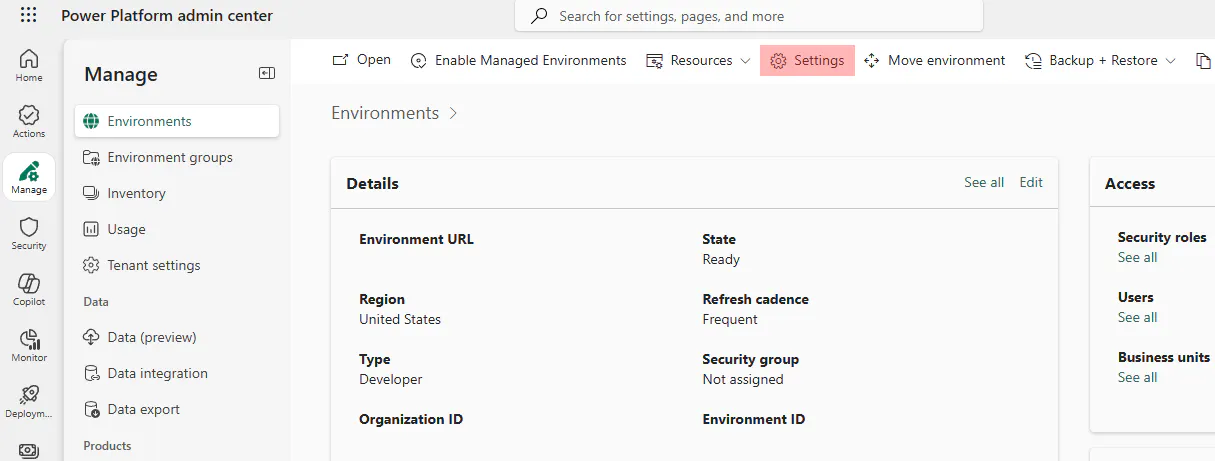Expand the Backup + Restore dropdown

[1100, 60]
